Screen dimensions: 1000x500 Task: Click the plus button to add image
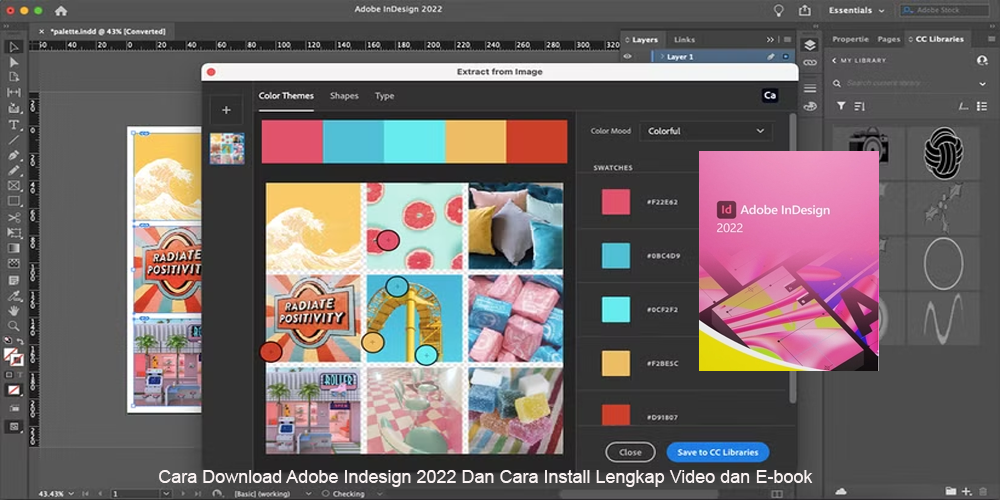(x=226, y=110)
